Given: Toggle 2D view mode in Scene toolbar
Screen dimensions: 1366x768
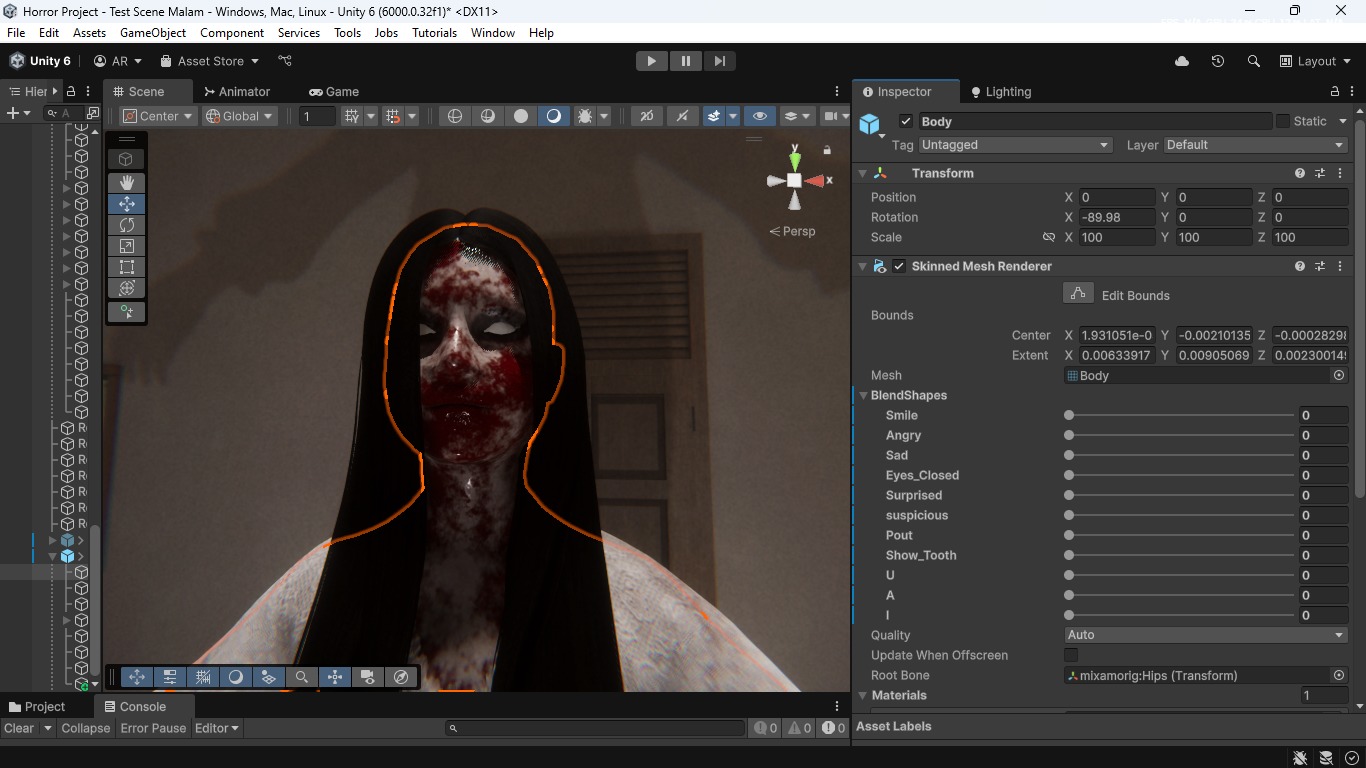Looking at the screenshot, I should pyautogui.click(x=646, y=116).
